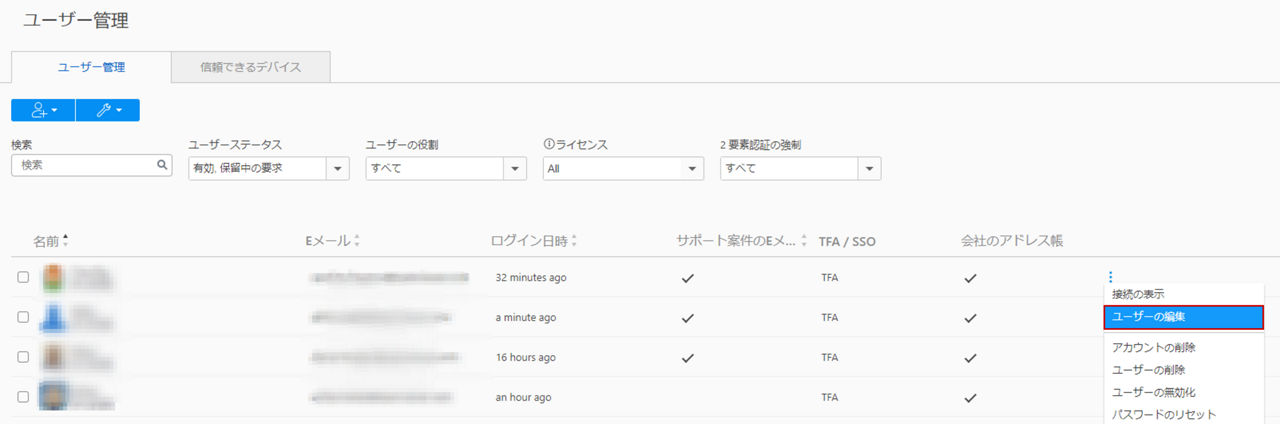Check the checkbox for user logged in 16 hours ago
The height and width of the screenshot is (424, 1280).
(x=23, y=357)
